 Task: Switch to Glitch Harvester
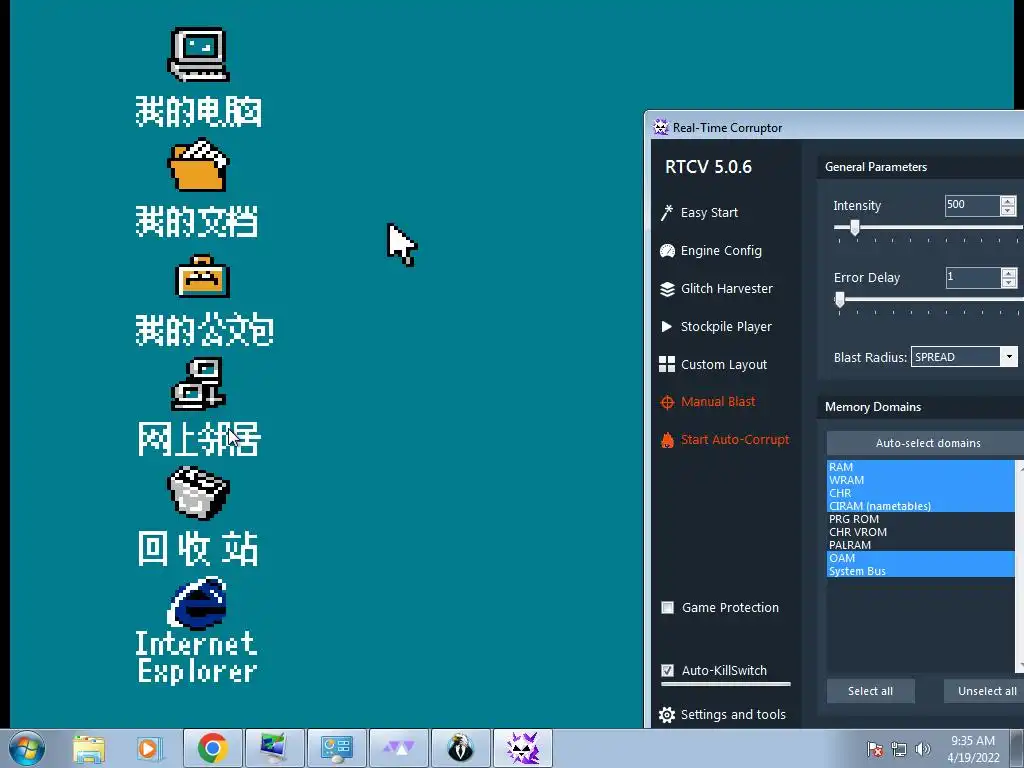point(726,289)
